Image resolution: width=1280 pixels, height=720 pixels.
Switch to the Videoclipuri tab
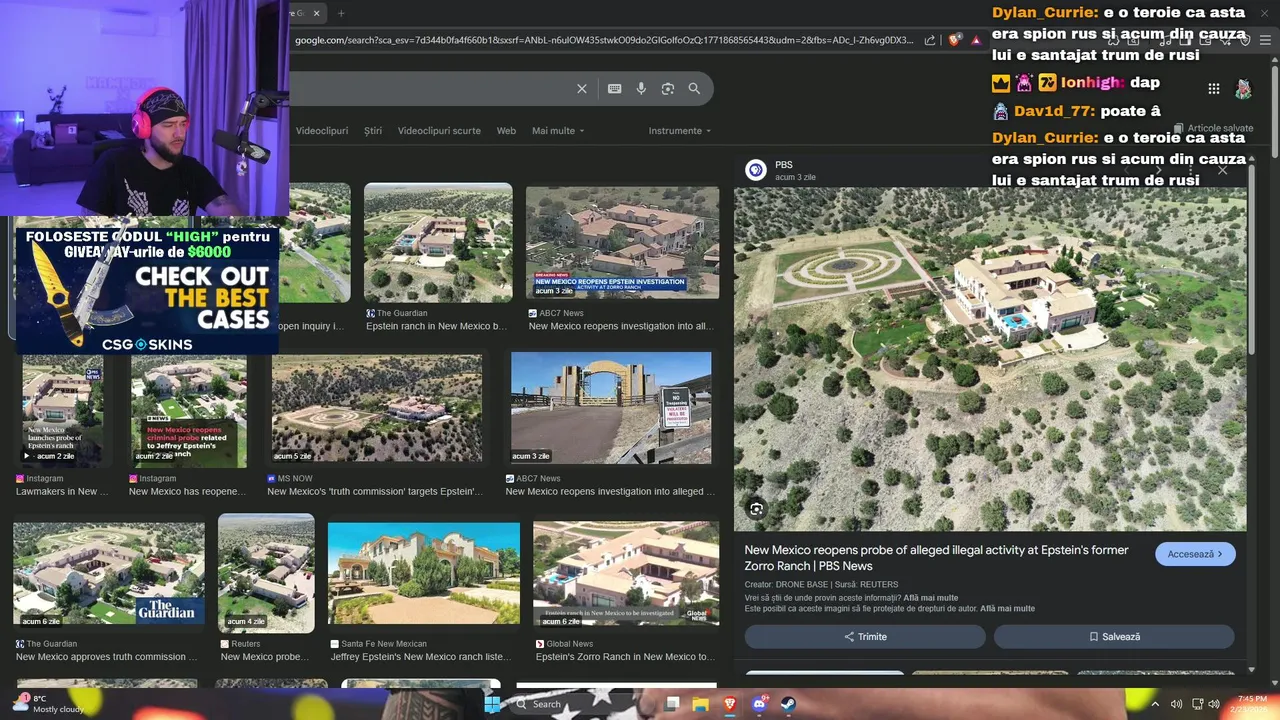click(322, 131)
